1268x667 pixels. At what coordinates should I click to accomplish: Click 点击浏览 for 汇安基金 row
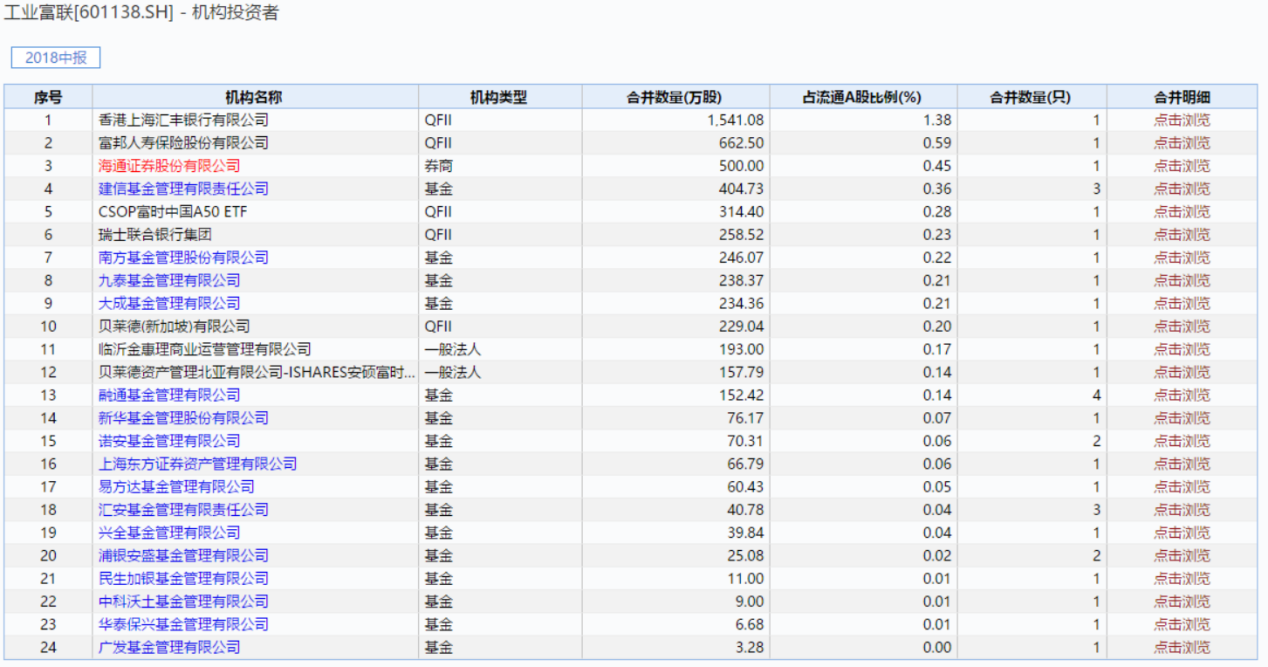point(1182,510)
